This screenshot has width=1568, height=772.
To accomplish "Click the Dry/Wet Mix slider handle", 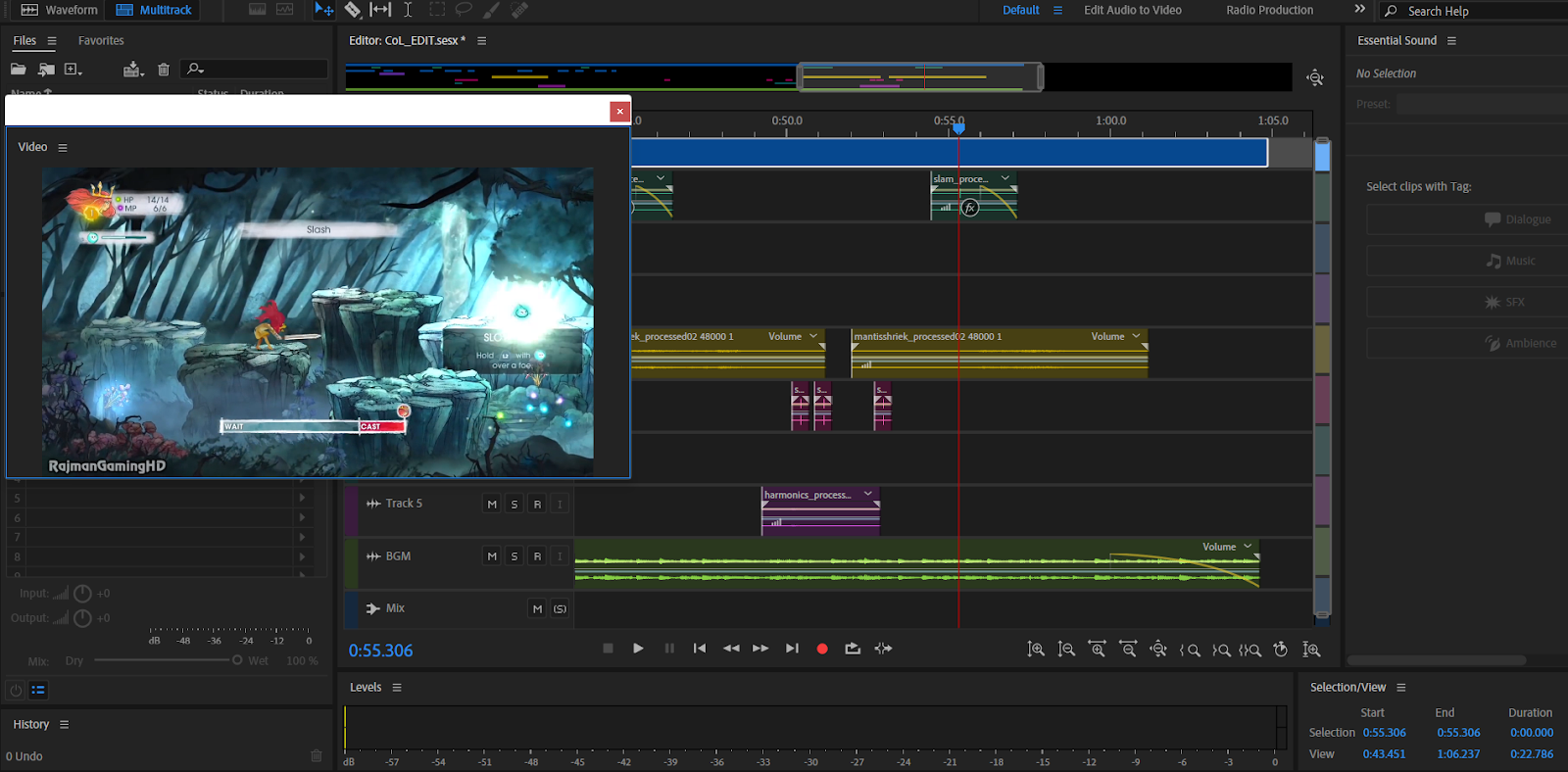I will click(237, 660).
